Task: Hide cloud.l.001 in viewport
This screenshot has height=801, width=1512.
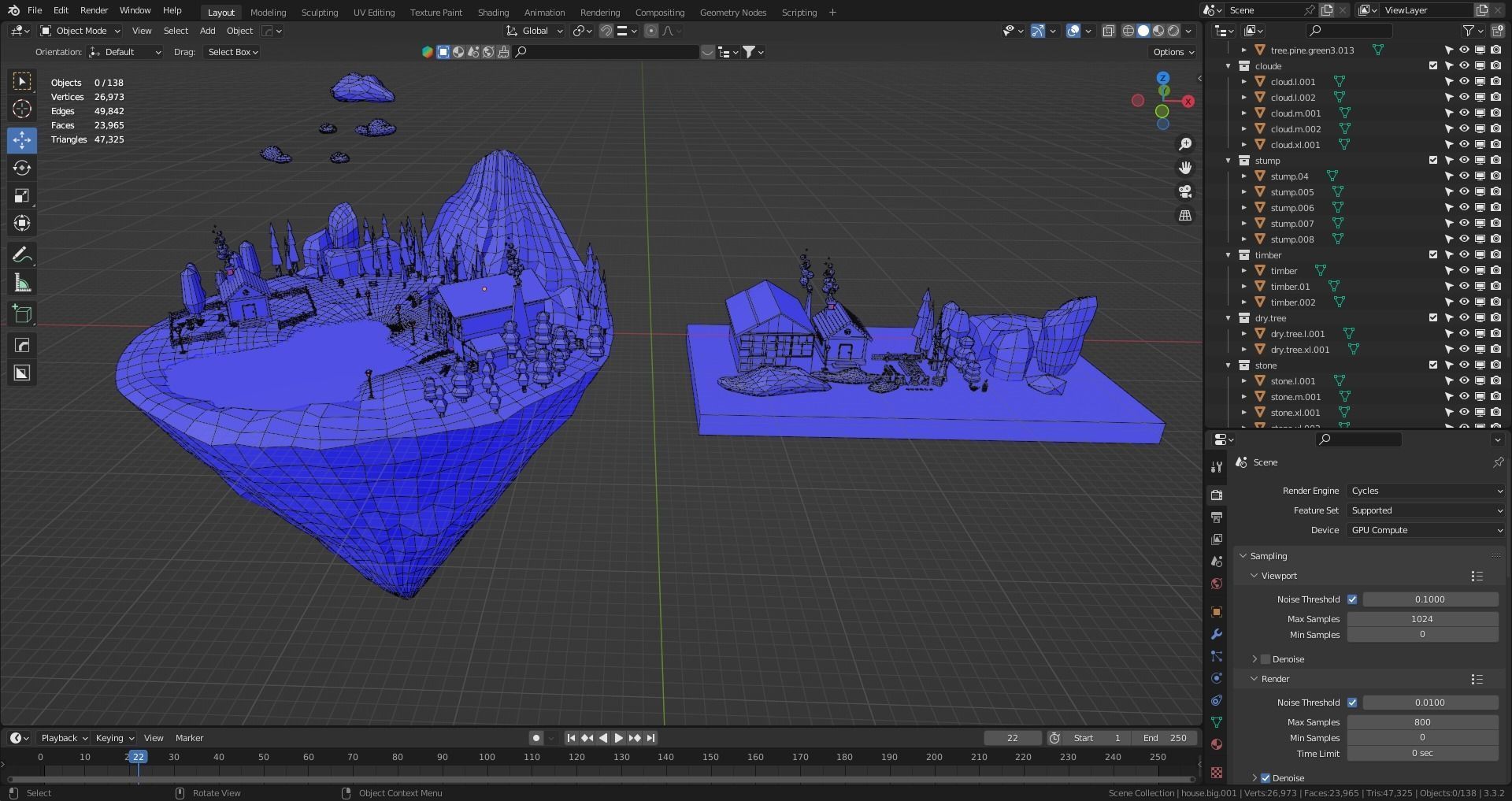Action: [1464, 81]
